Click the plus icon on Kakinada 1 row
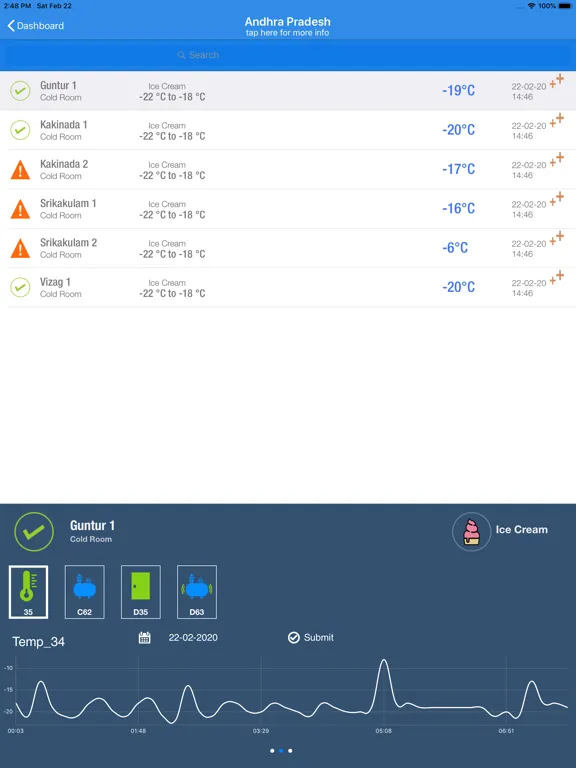Viewport: 576px width, 768px height. (557, 120)
